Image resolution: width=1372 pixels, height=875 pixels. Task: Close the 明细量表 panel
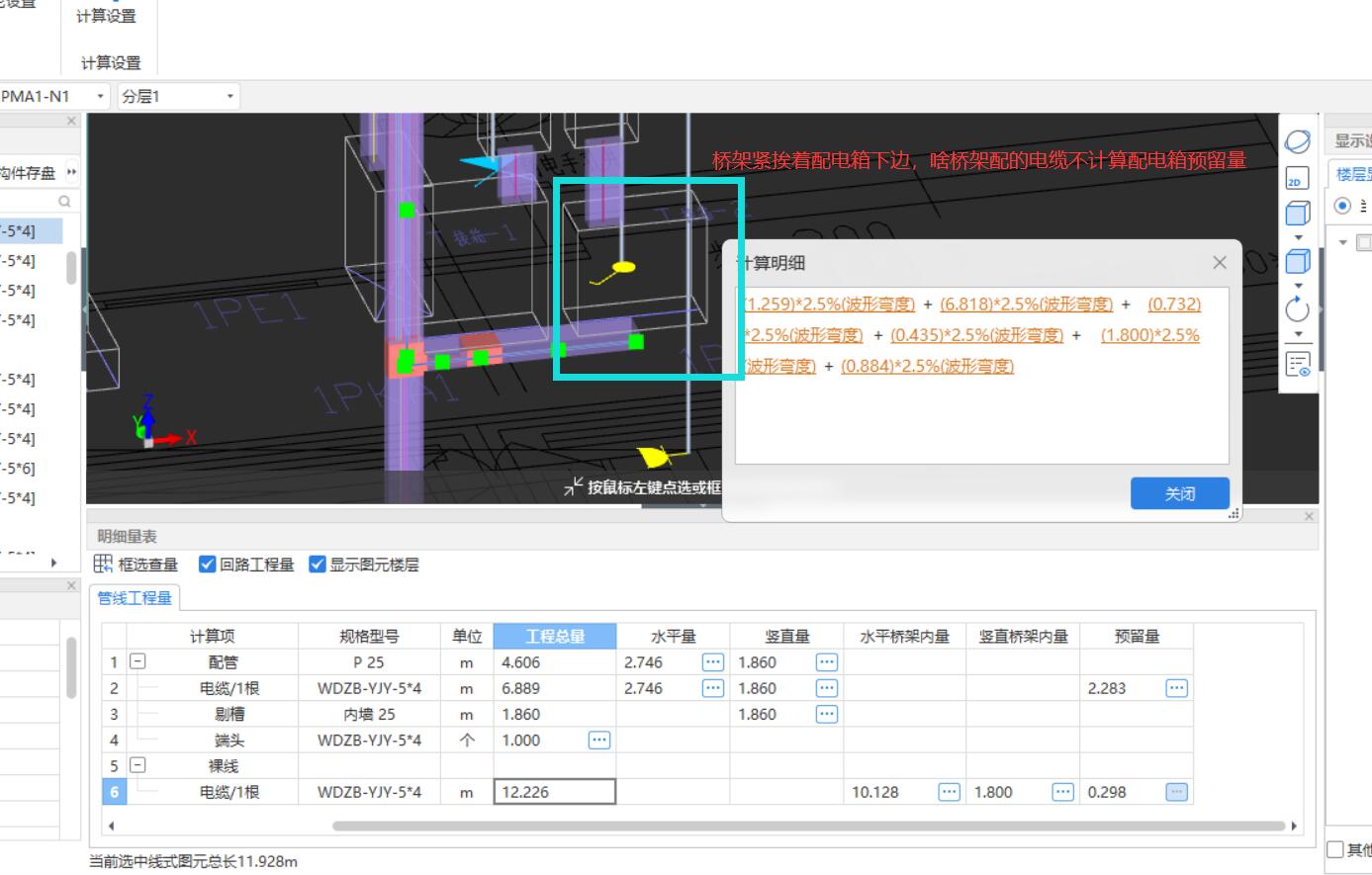coord(1309,516)
